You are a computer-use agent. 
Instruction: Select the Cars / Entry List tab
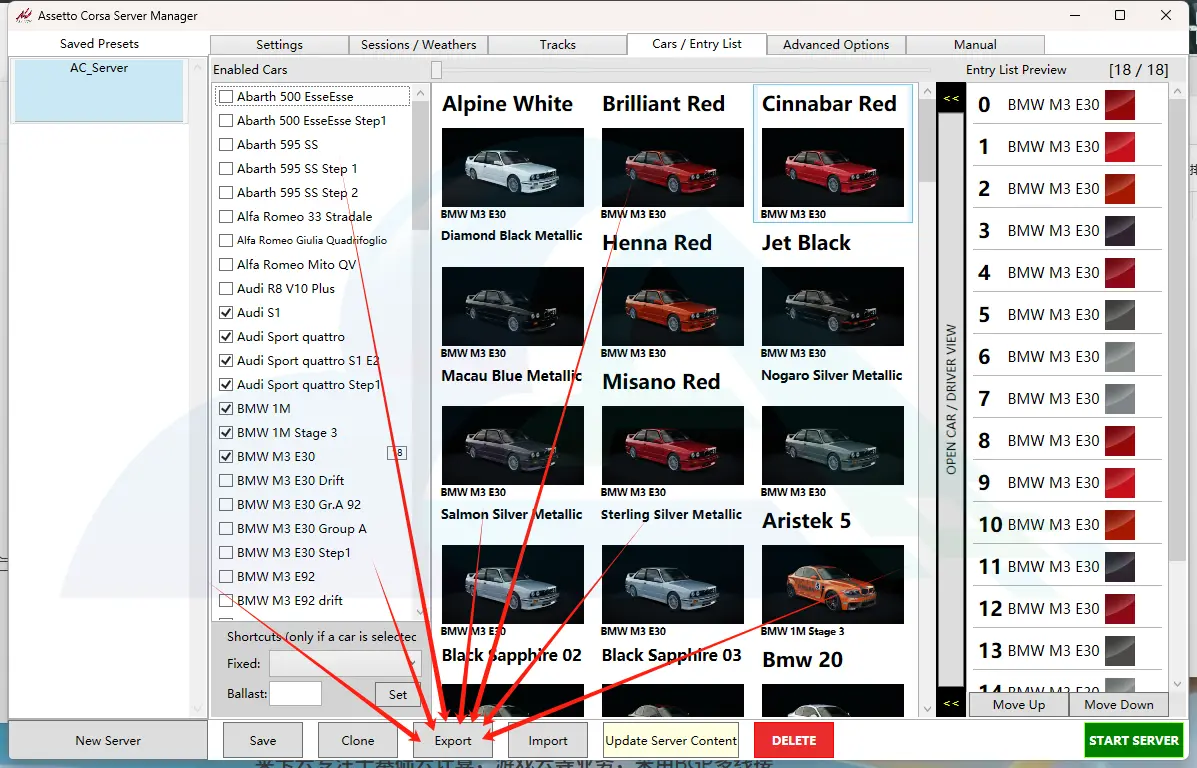tap(696, 44)
